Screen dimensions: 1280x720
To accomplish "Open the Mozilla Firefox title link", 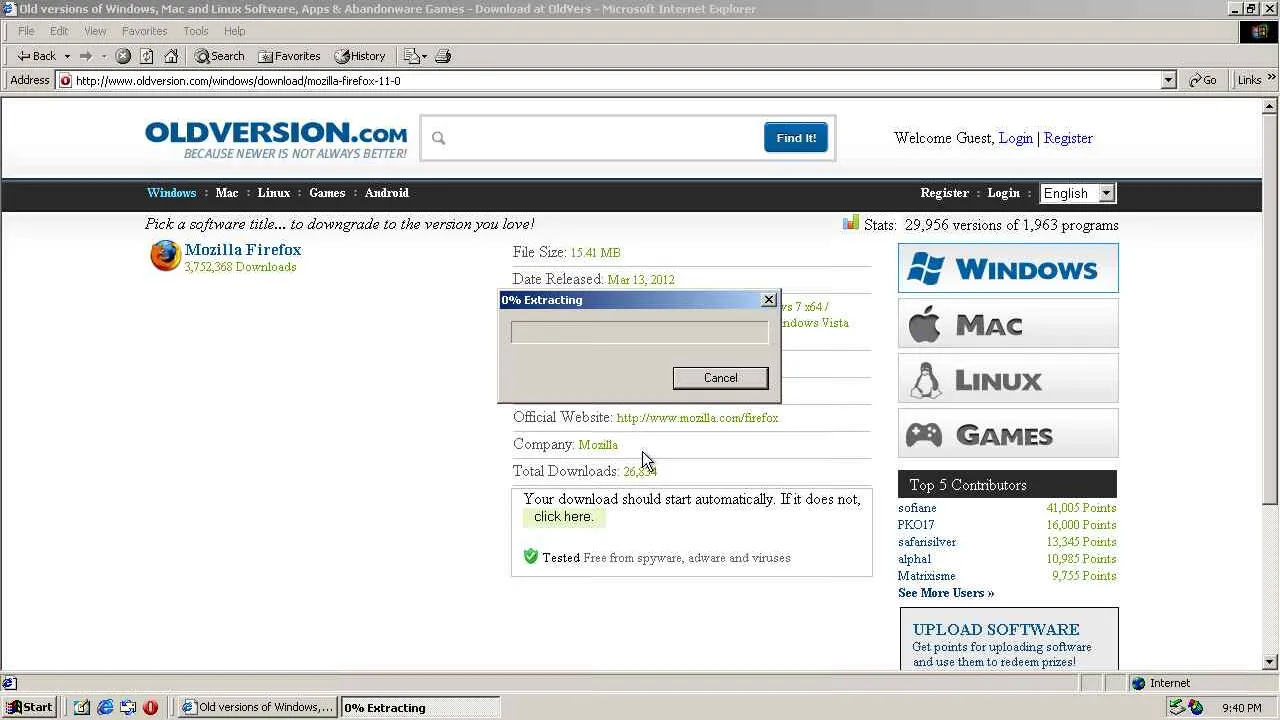I will 243,250.
